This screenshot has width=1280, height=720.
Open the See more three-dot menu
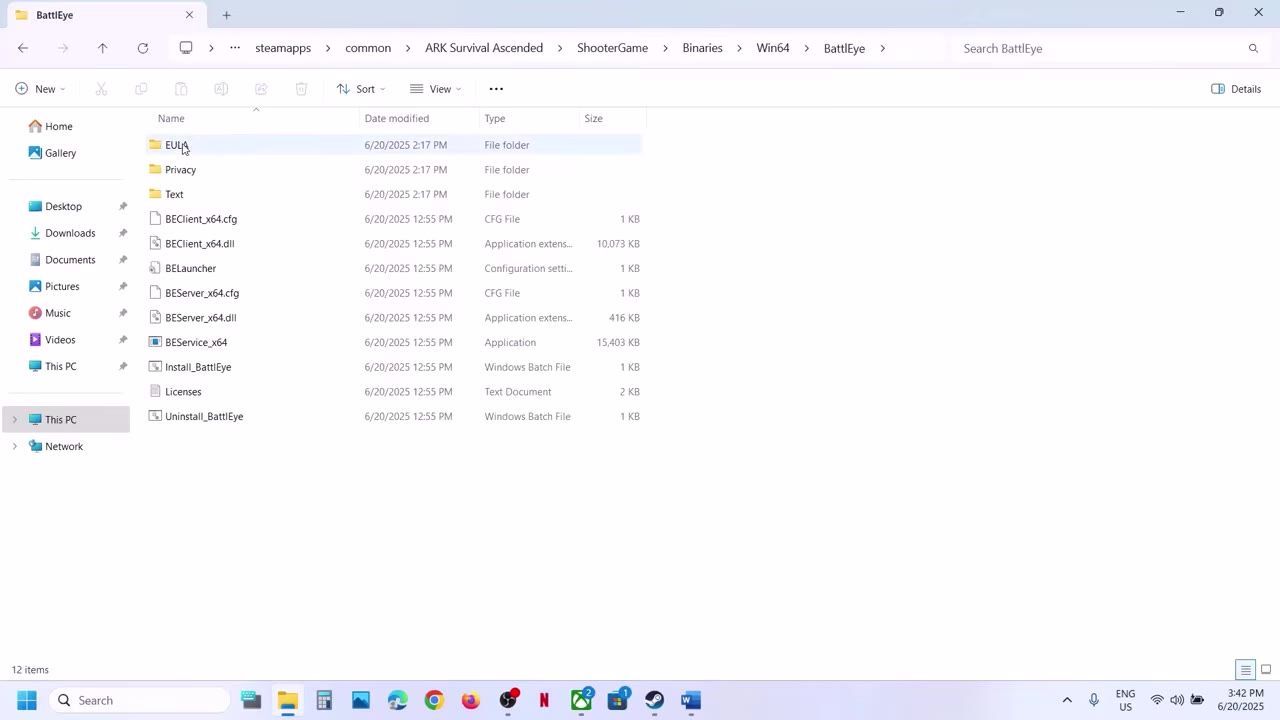click(x=496, y=89)
